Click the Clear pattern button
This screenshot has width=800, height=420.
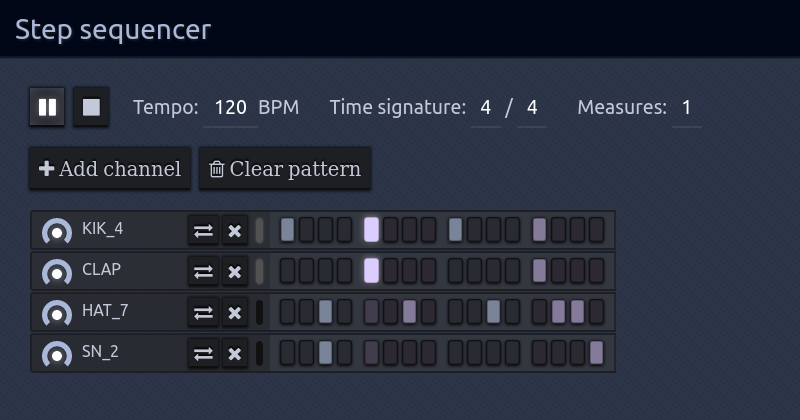[x=285, y=169]
